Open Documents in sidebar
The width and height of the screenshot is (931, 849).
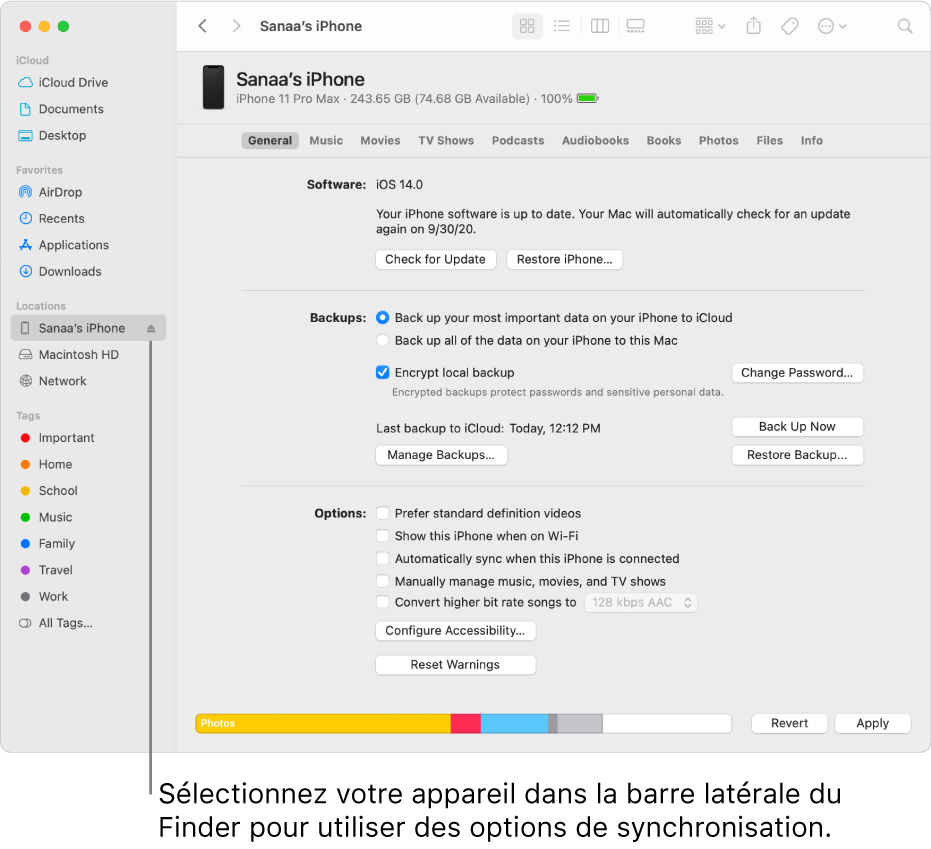click(61, 109)
